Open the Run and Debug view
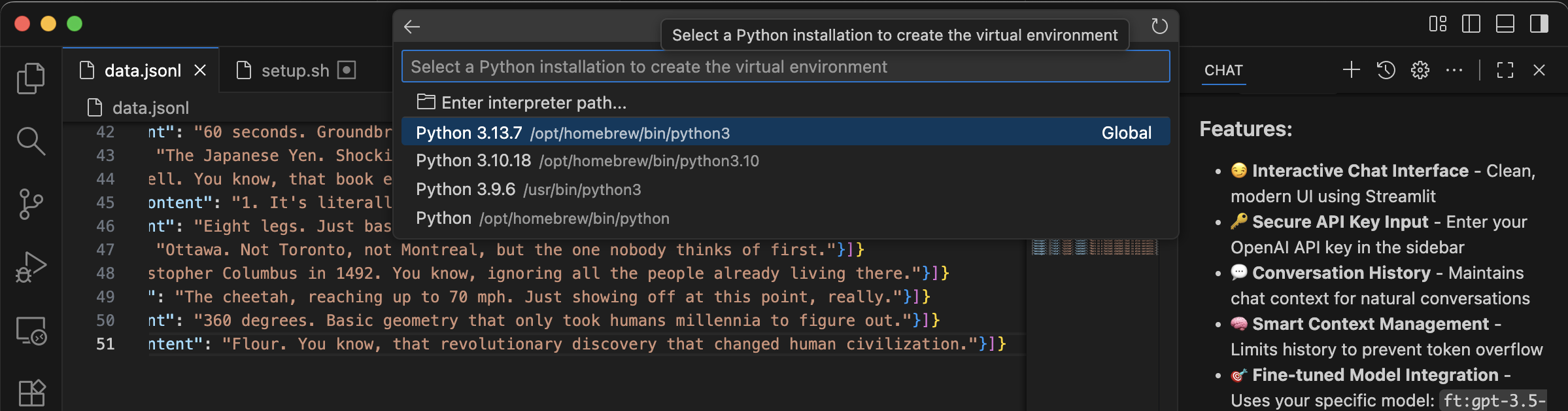The image size is (1568, 411). click(31, 267)
